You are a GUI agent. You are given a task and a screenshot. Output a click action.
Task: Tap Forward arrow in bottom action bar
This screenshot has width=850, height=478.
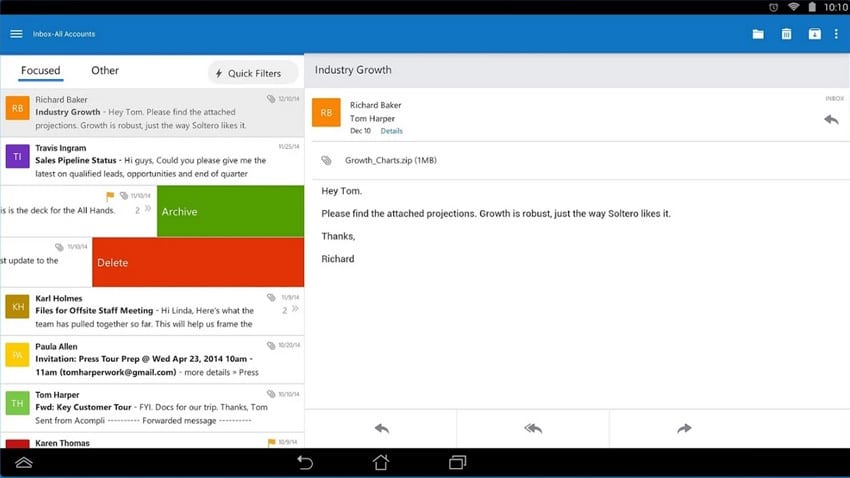tap(684, 428)
